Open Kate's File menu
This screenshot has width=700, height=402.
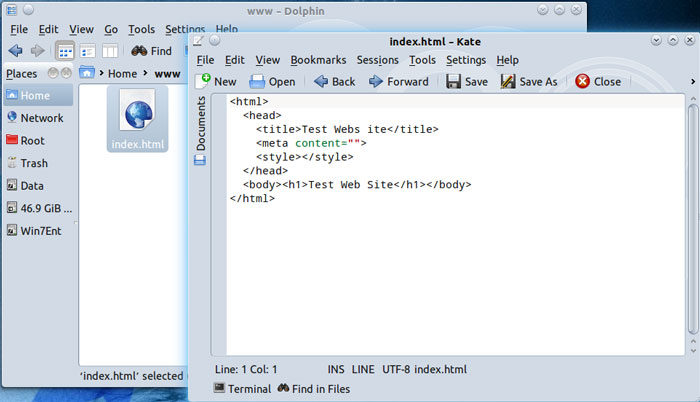click(x=205, y=60)
